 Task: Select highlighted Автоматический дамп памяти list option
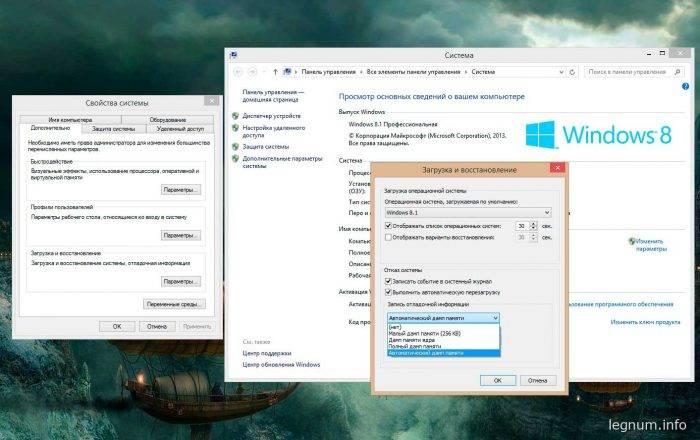point(443,353)
